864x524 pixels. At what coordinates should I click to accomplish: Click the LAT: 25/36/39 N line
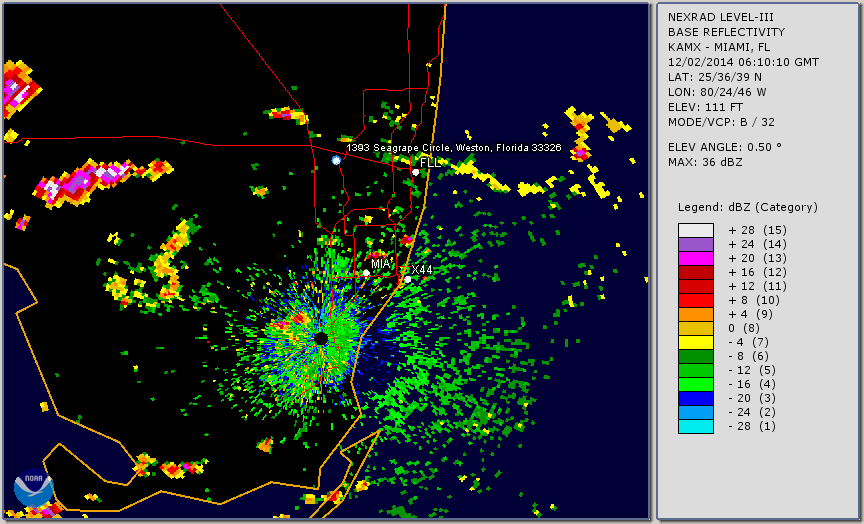pyautogui.click(x=715, y=77)
